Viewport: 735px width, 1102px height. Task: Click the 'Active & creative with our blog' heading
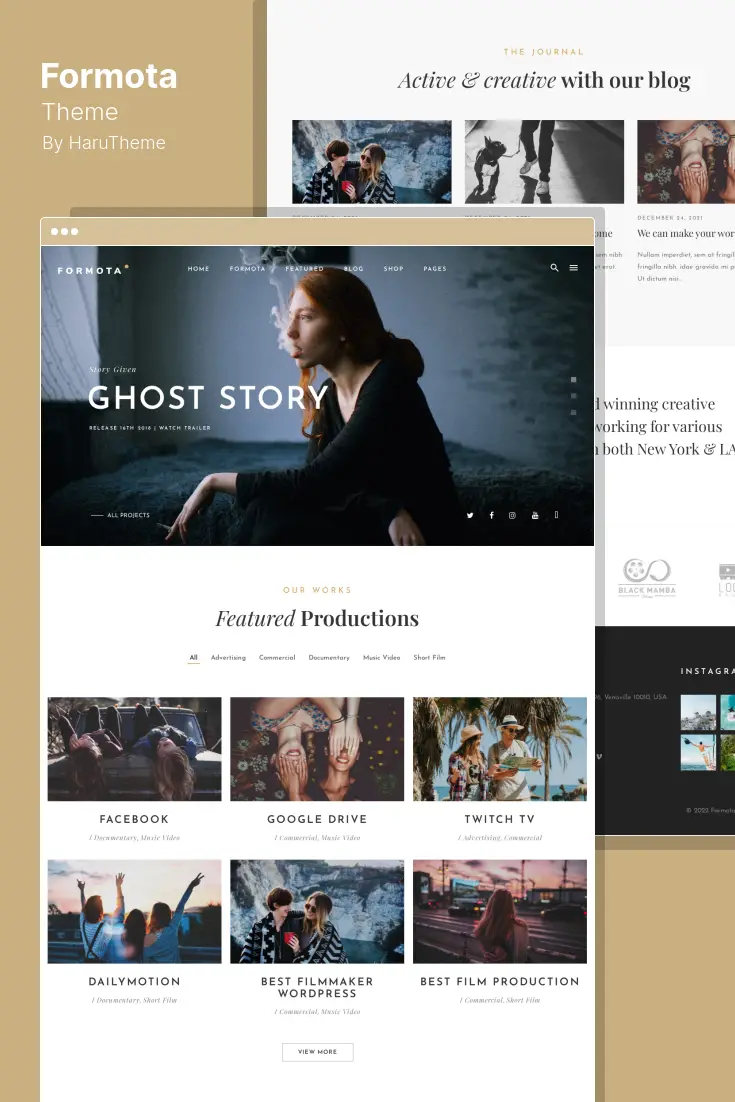click(x=545, y=81)
